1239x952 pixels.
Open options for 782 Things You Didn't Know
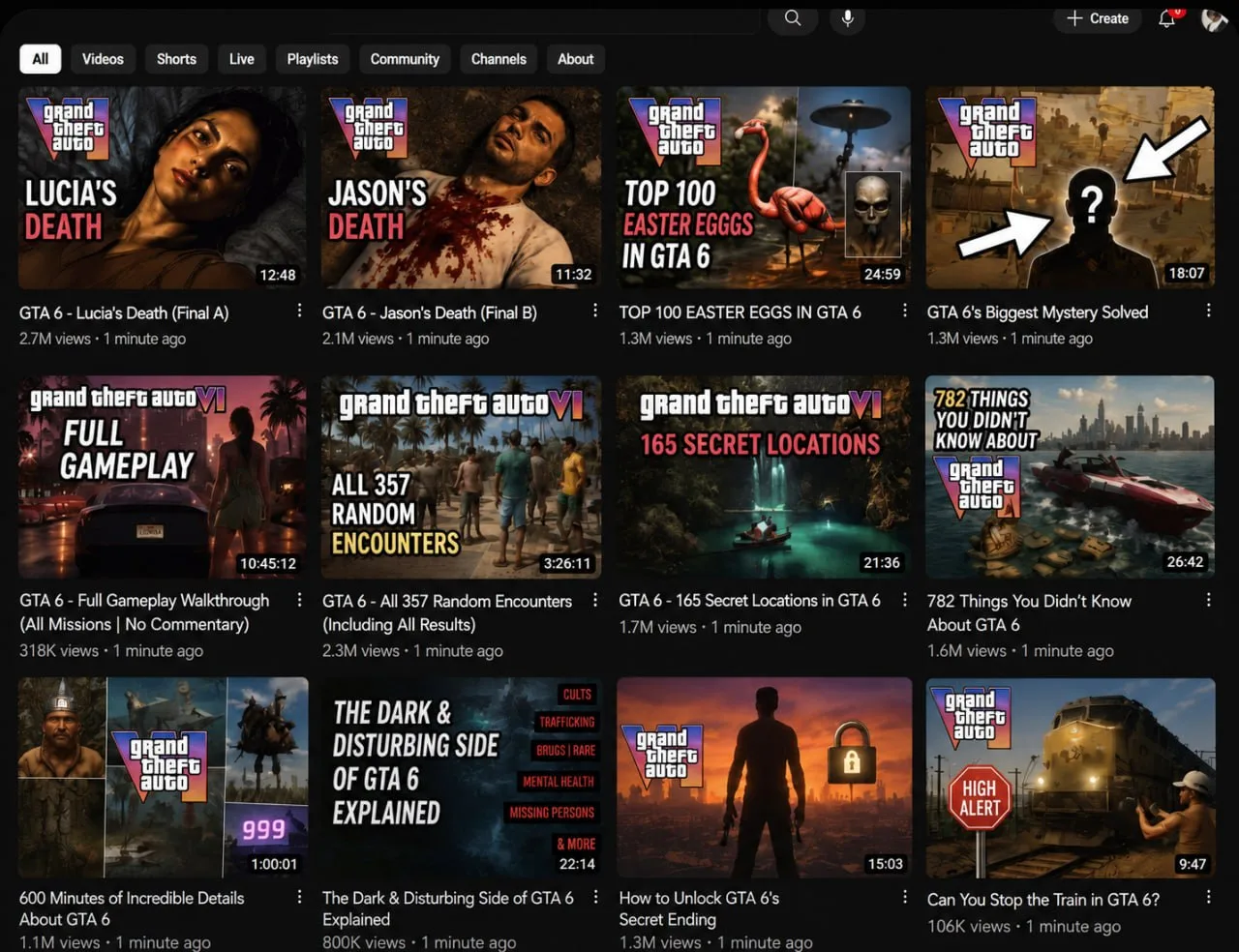(1208, 600)
